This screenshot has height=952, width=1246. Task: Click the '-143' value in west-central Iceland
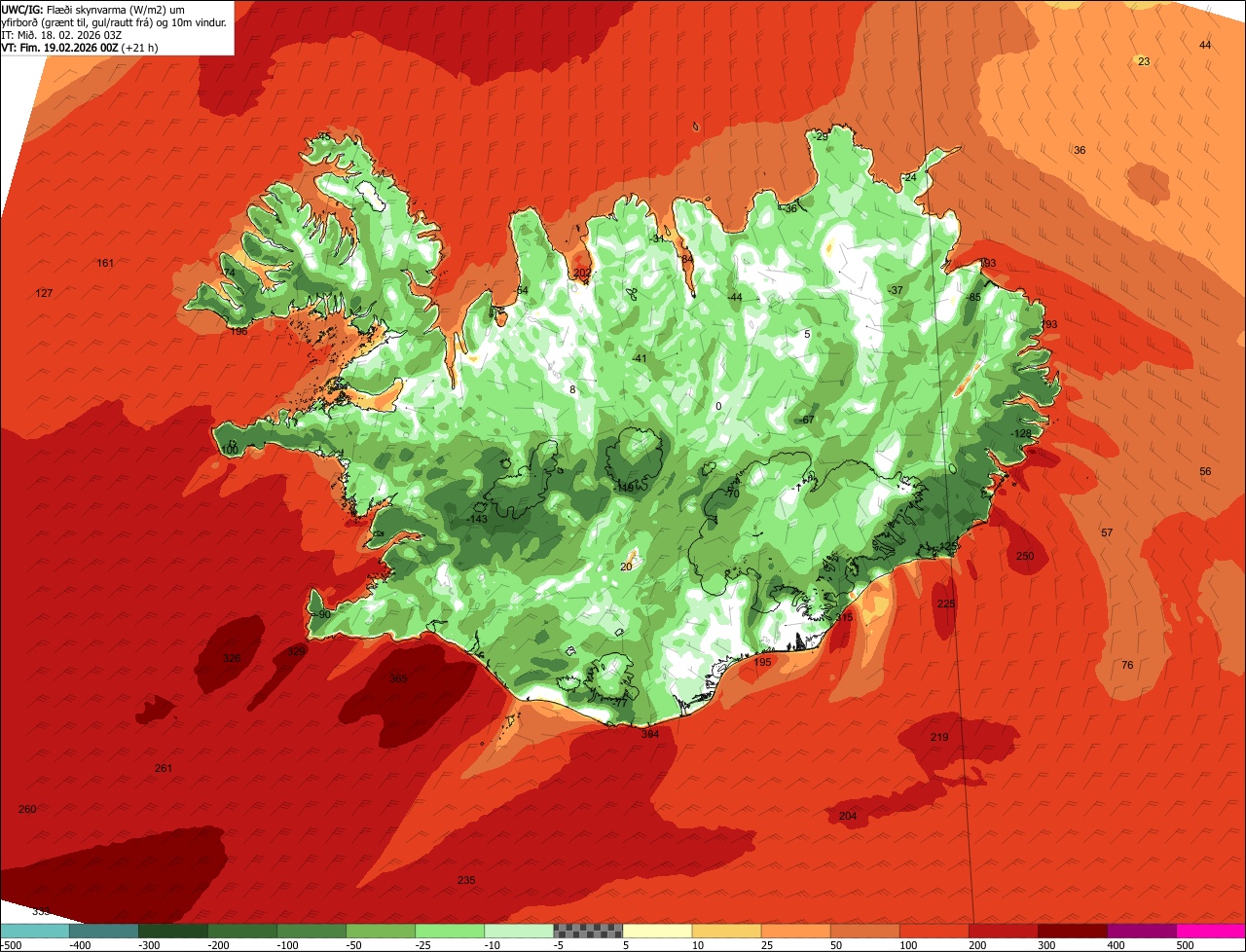click(477, 519)
